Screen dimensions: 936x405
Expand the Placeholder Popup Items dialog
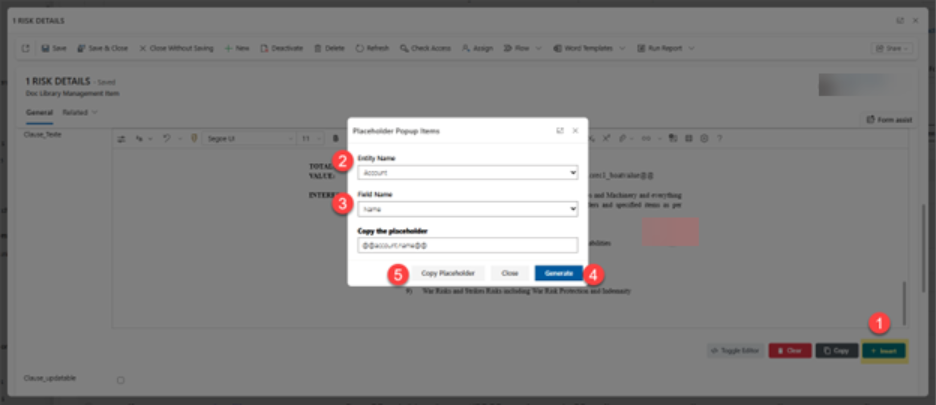(x=560, y=130)
